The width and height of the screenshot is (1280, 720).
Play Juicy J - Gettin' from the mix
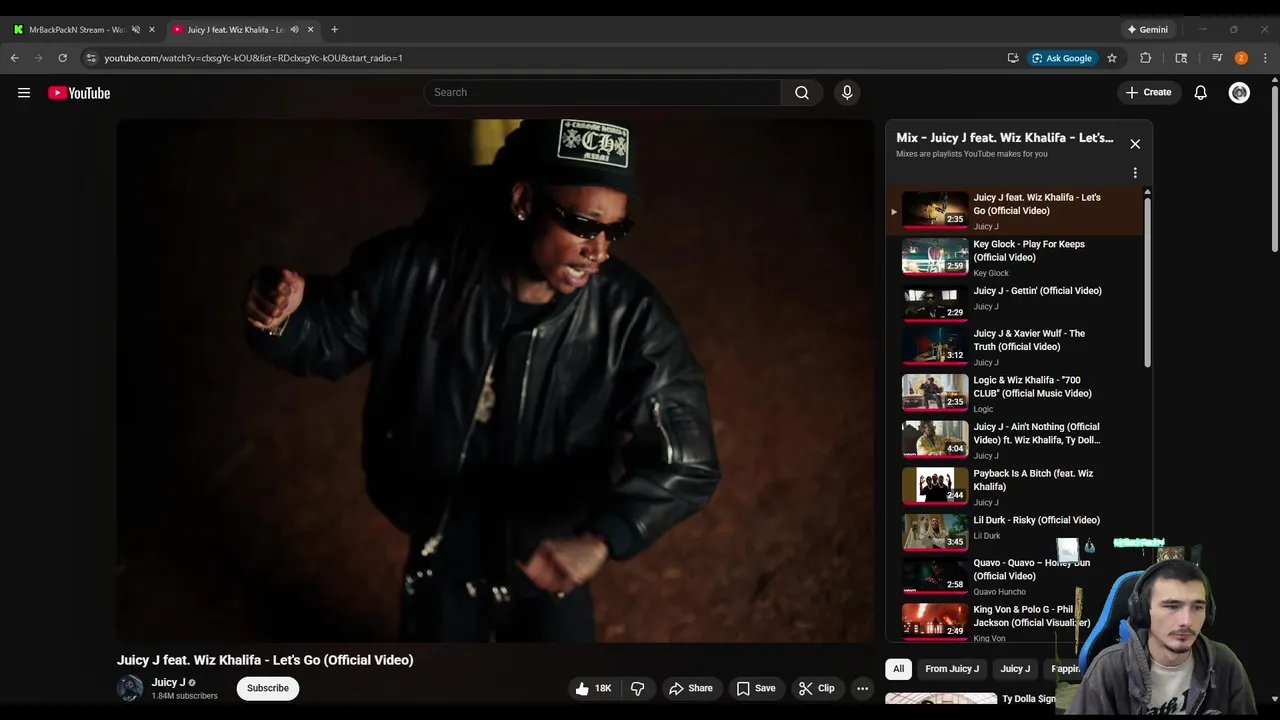click(x=1014, y=301)
